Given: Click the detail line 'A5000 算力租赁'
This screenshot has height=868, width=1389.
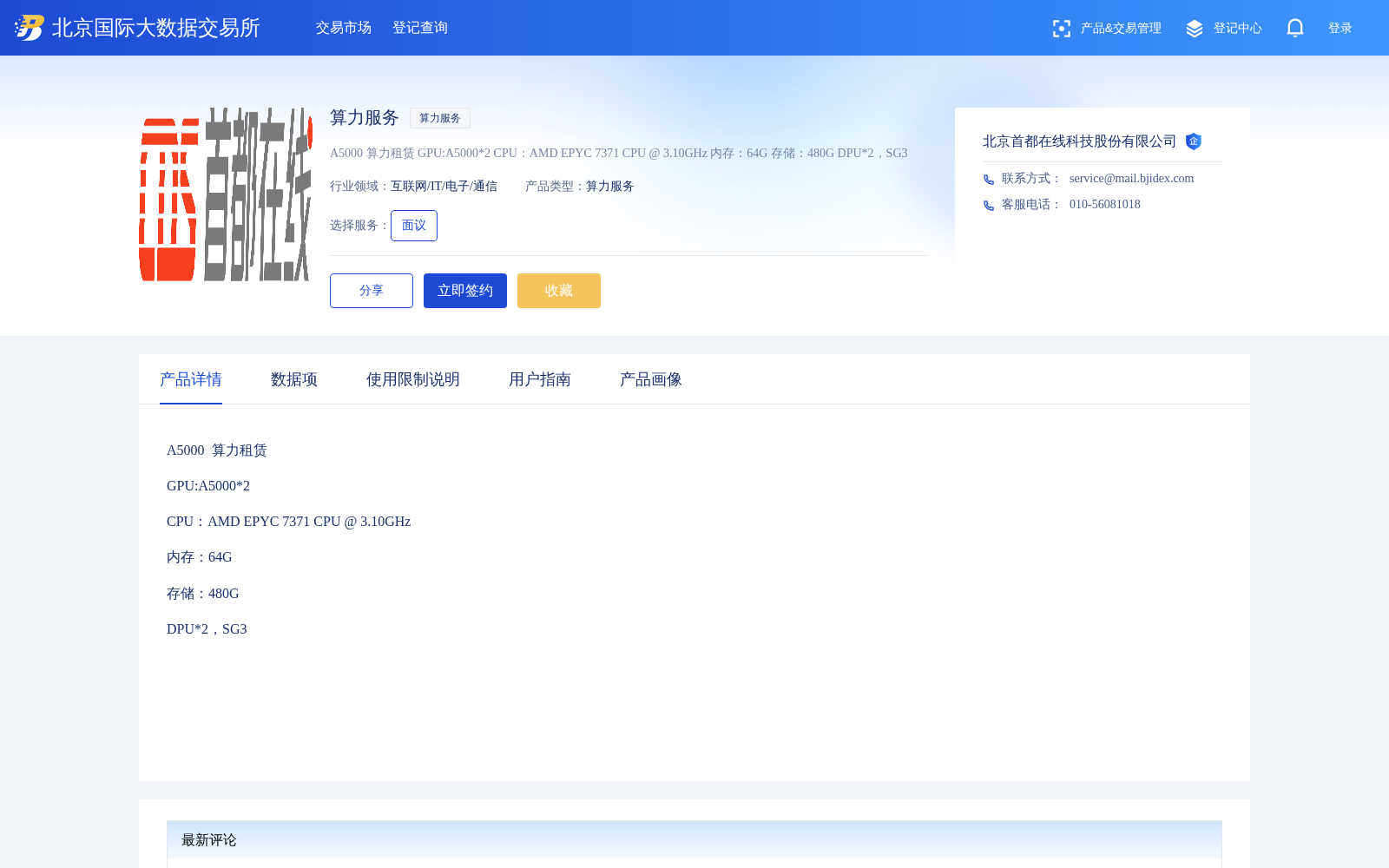Looking at the screenshot, I should pos(217,450).
